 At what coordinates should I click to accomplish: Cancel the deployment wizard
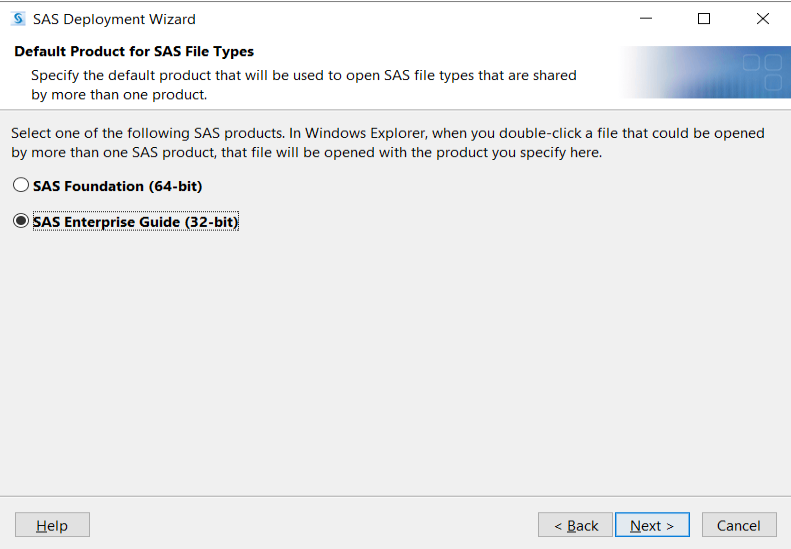(739, 525)
